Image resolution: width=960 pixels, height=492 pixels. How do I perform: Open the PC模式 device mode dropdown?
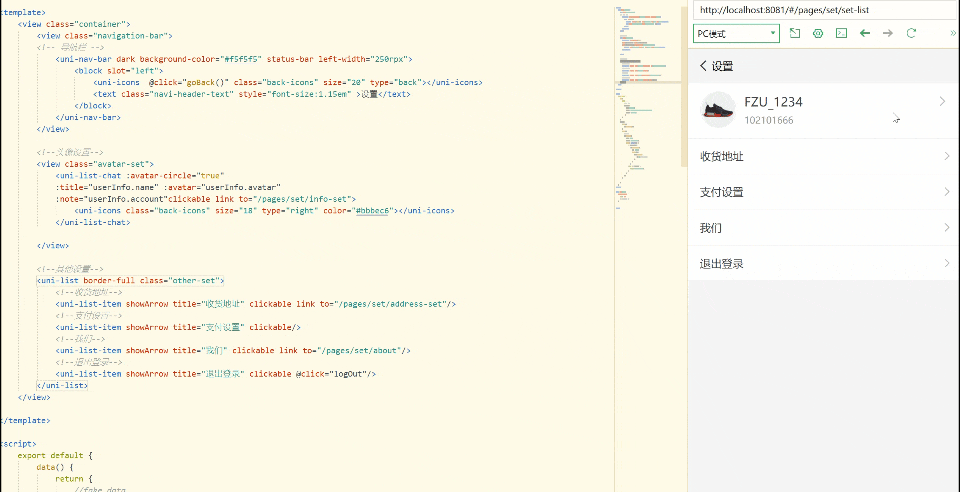(x=737, y=33)
